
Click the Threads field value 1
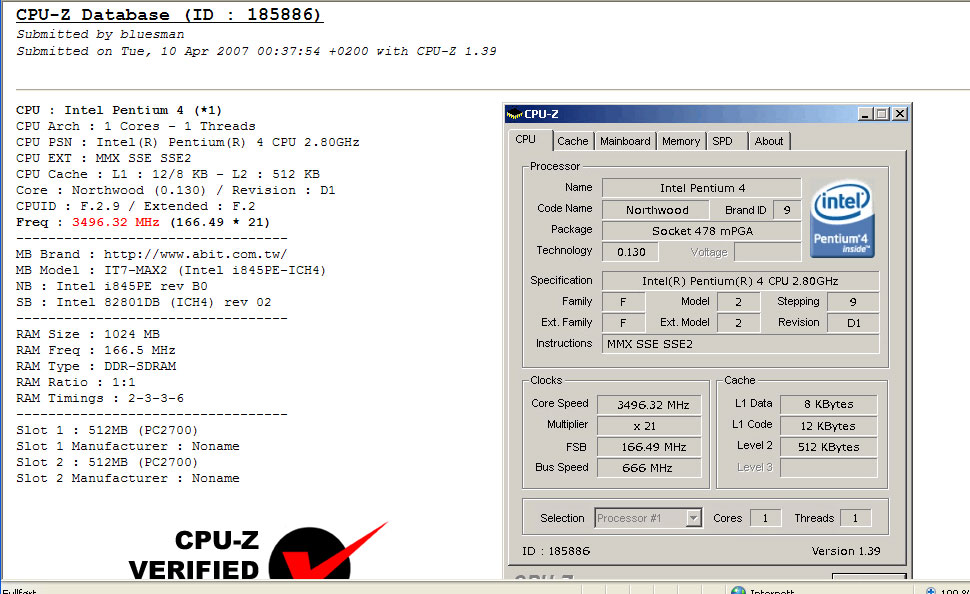click(856, 518)
